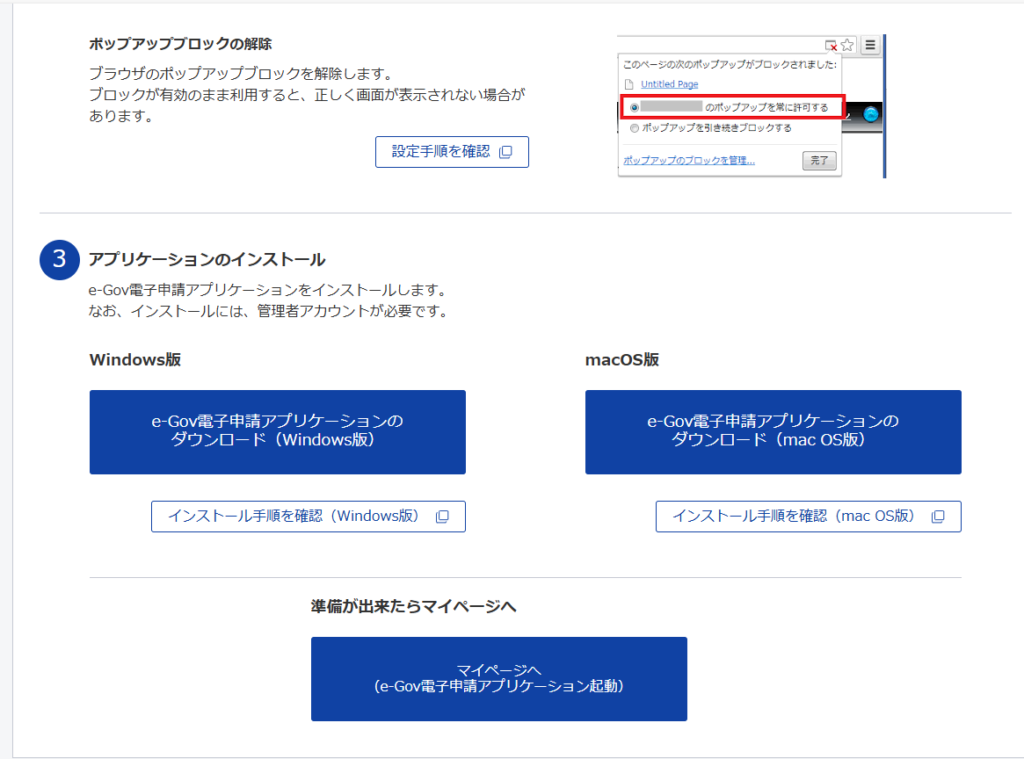This screenshot has height=759, width=1024.
Task: Open the Untitled Page link
Action: [669, 84]
